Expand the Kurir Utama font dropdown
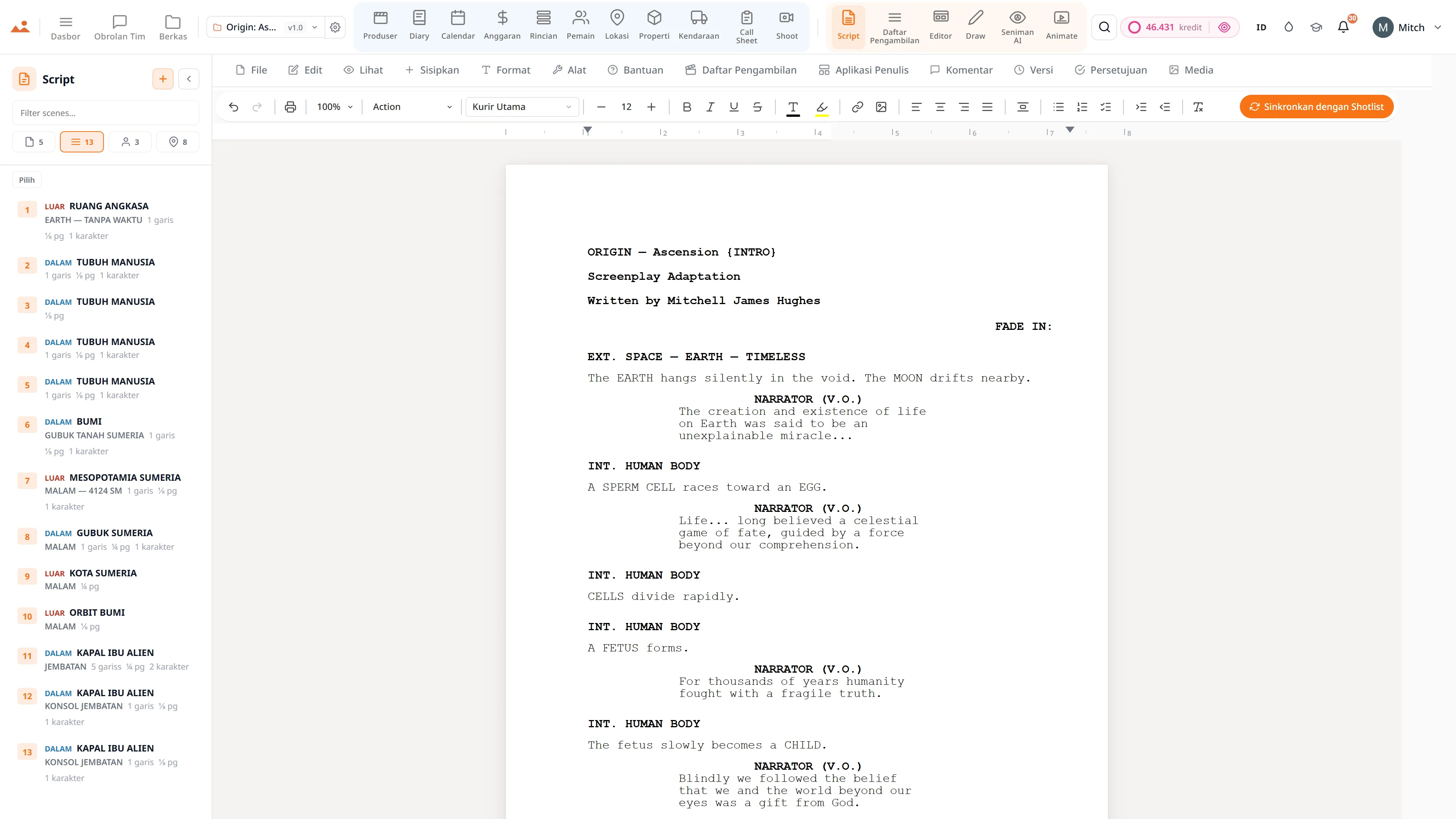The height and width of the screenshot is (819, 1456). (522, 107)
